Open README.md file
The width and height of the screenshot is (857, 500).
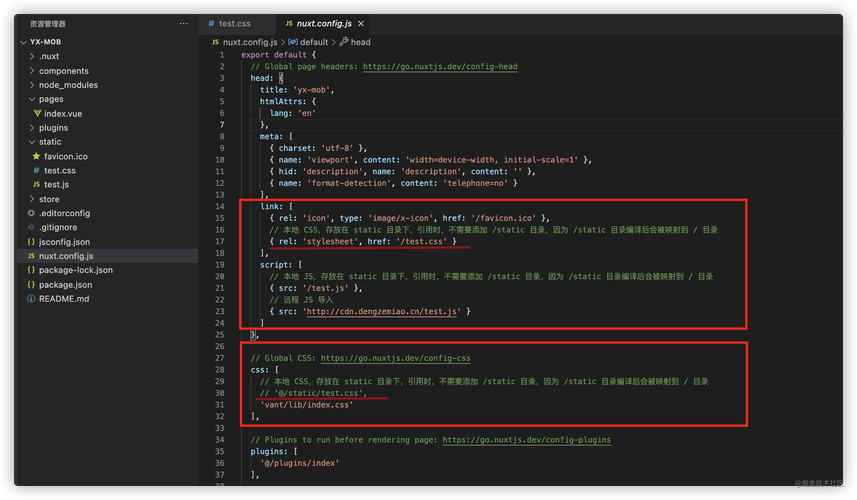pos(64,298)
